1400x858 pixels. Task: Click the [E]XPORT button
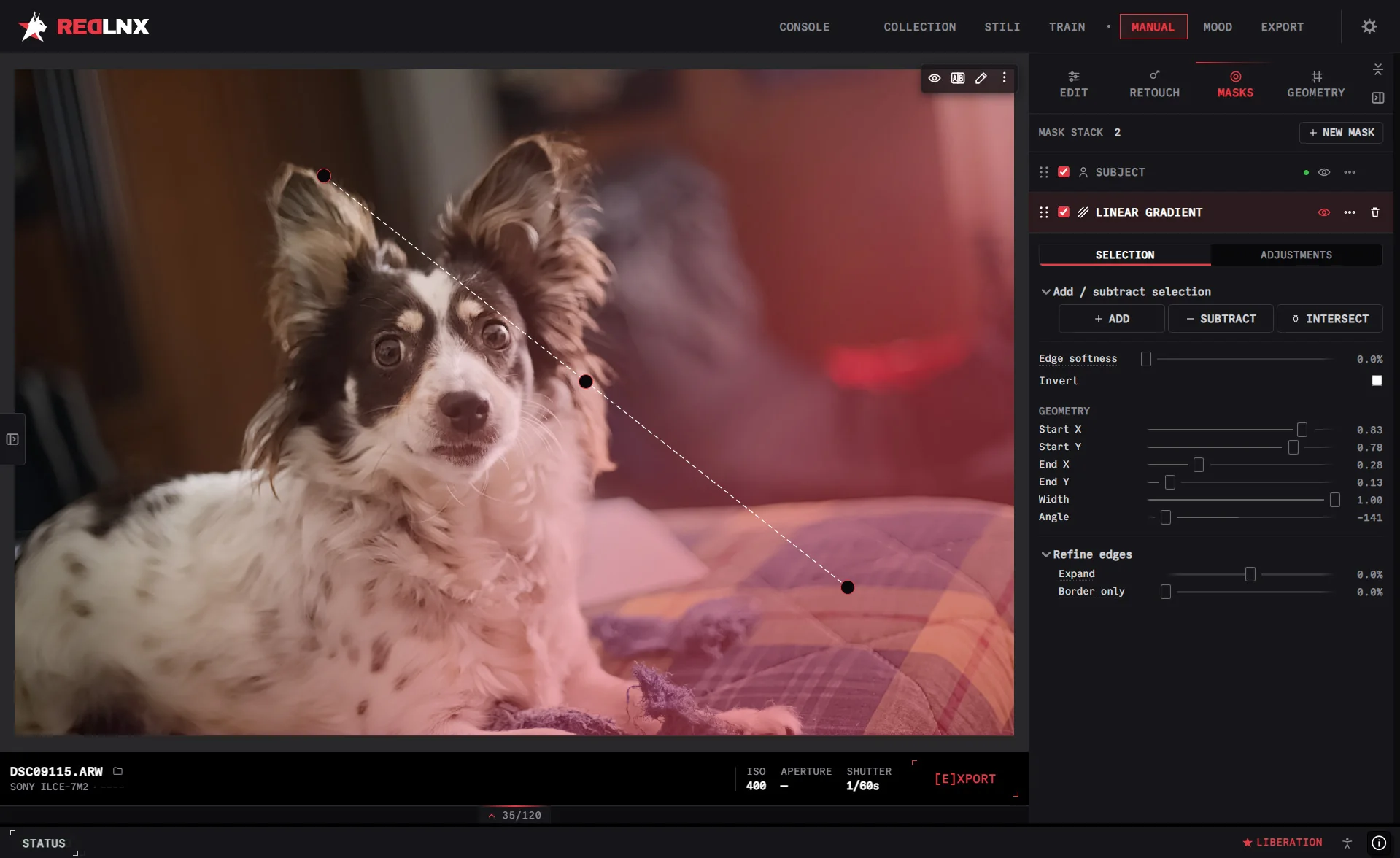[965, 778]
